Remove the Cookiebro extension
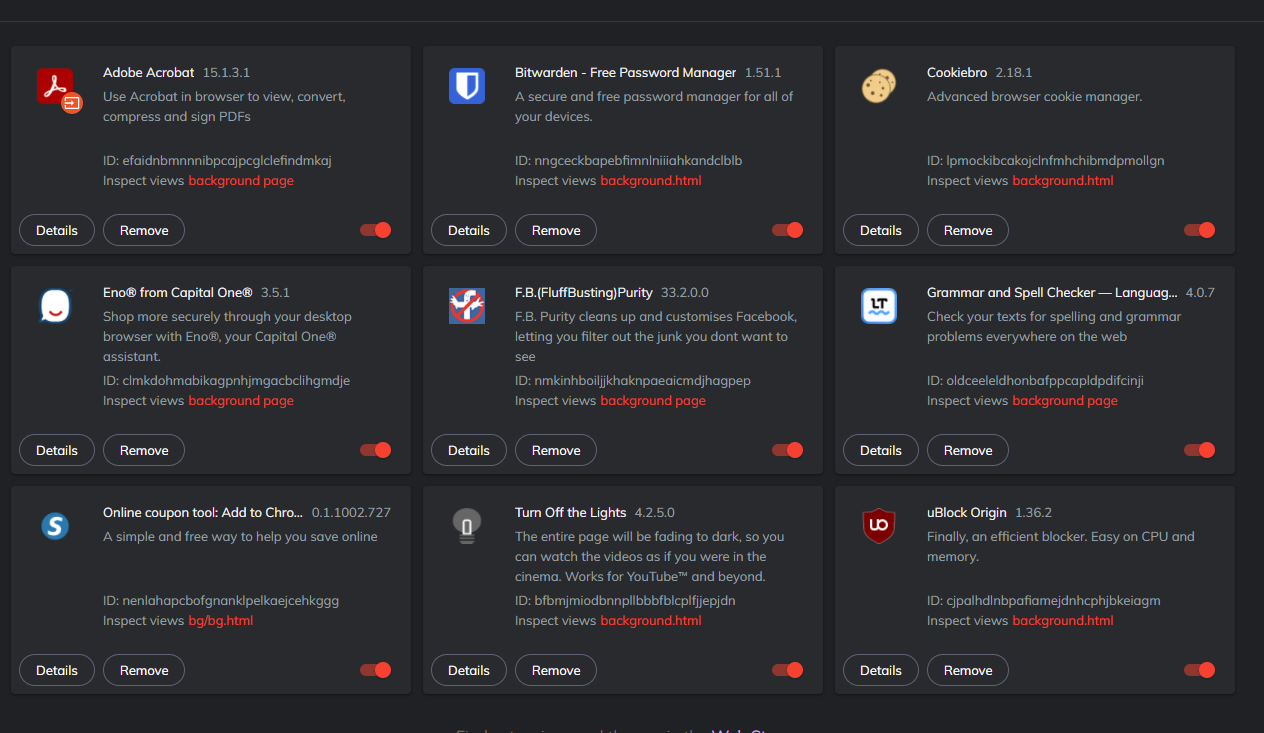The image size is (1264, 733). tap(968, 230)
